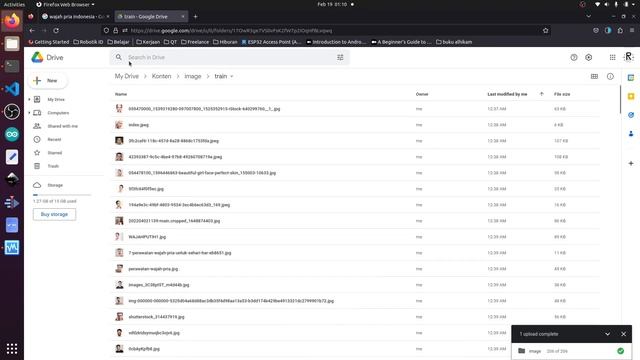Click the file list vertical scrollbar
This screenshot has height=360, width=640.
tap(620, 100)
